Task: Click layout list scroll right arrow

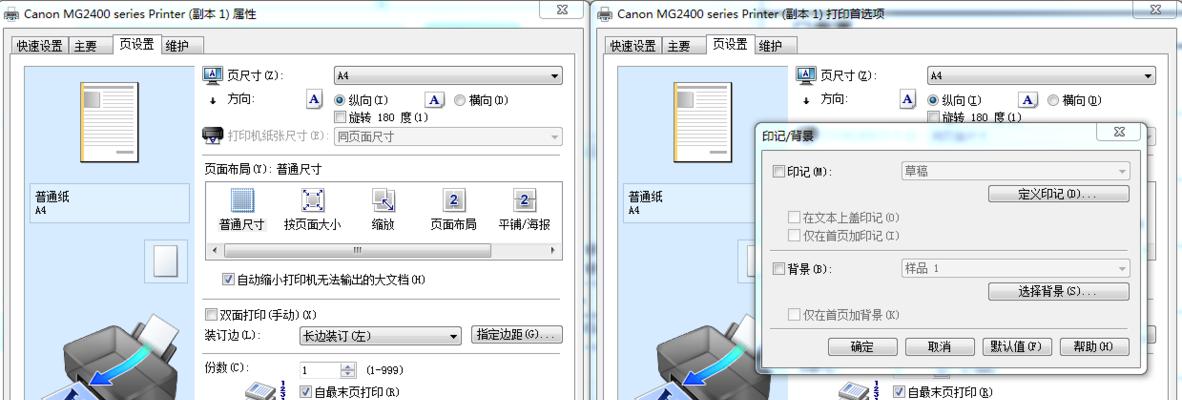Action: (553, 250)
